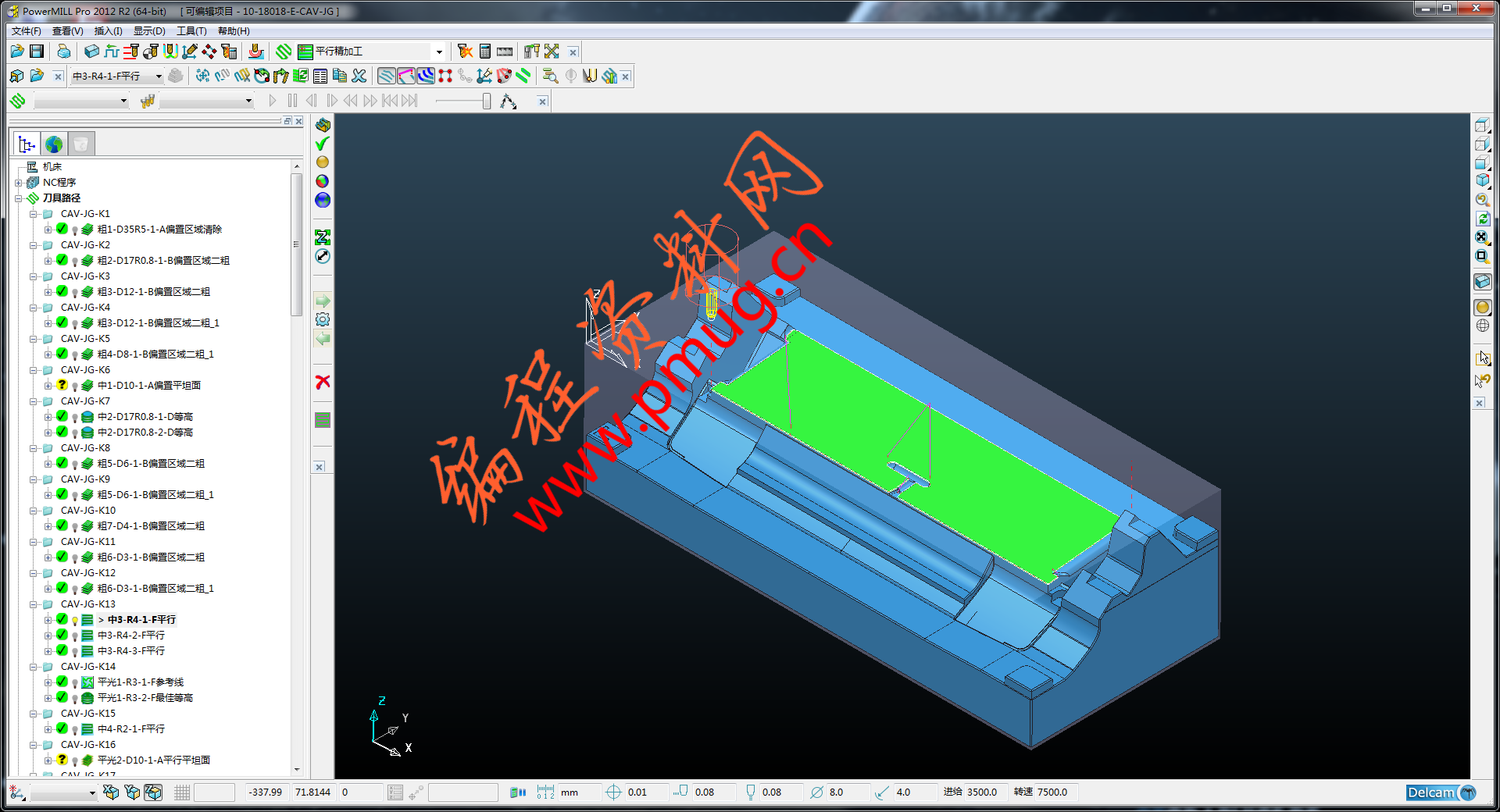The height and width of the screenshot is (812, 1500).
Task: Open the simulation toolpath dropdown
Action: coord(123,101)
